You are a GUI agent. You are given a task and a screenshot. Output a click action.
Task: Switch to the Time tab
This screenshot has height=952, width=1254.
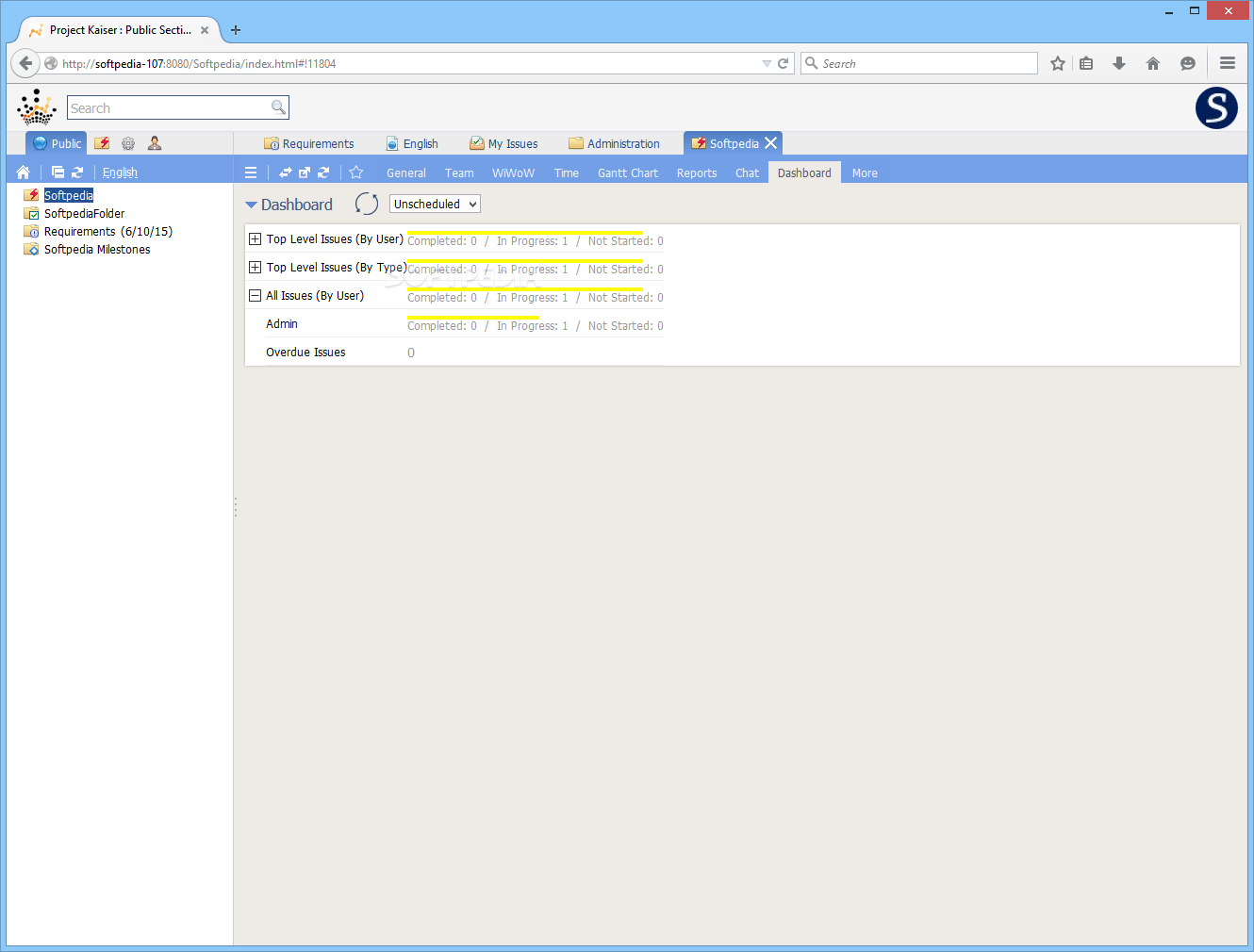[x=567, y=173]
